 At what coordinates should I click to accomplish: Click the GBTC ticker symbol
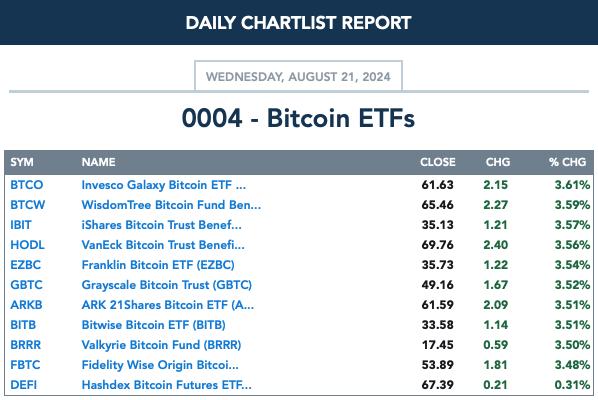click(26, 285)
